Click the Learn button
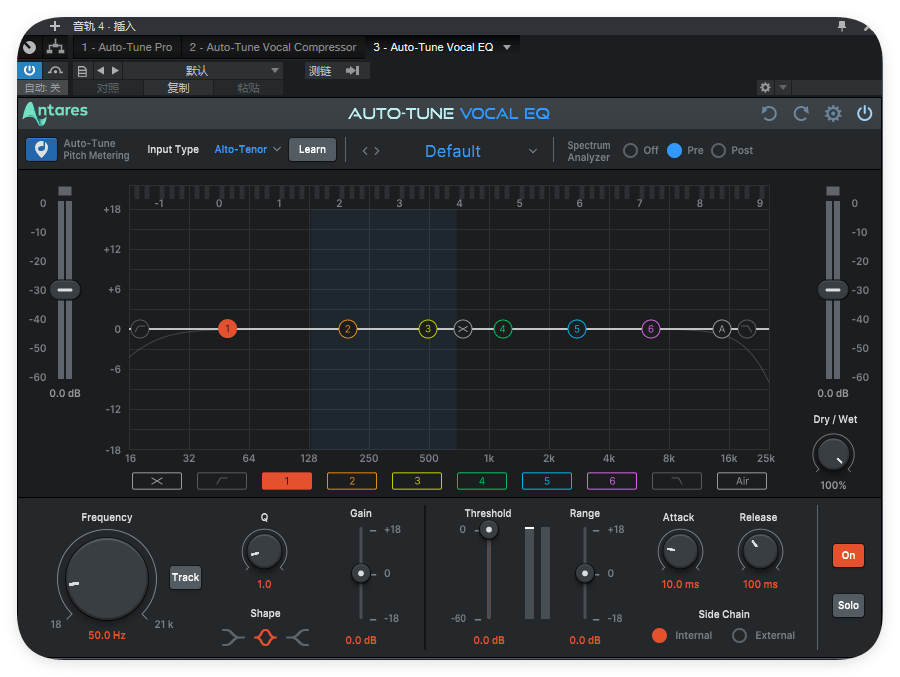 tap(312, 149)
